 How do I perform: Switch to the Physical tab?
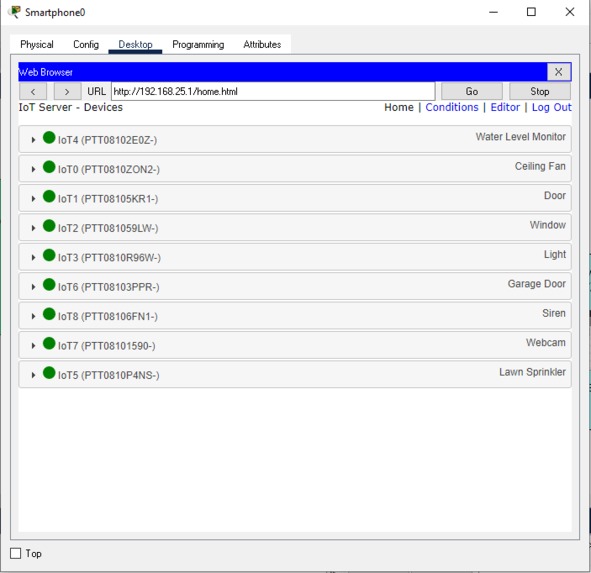tap(37, 44)
